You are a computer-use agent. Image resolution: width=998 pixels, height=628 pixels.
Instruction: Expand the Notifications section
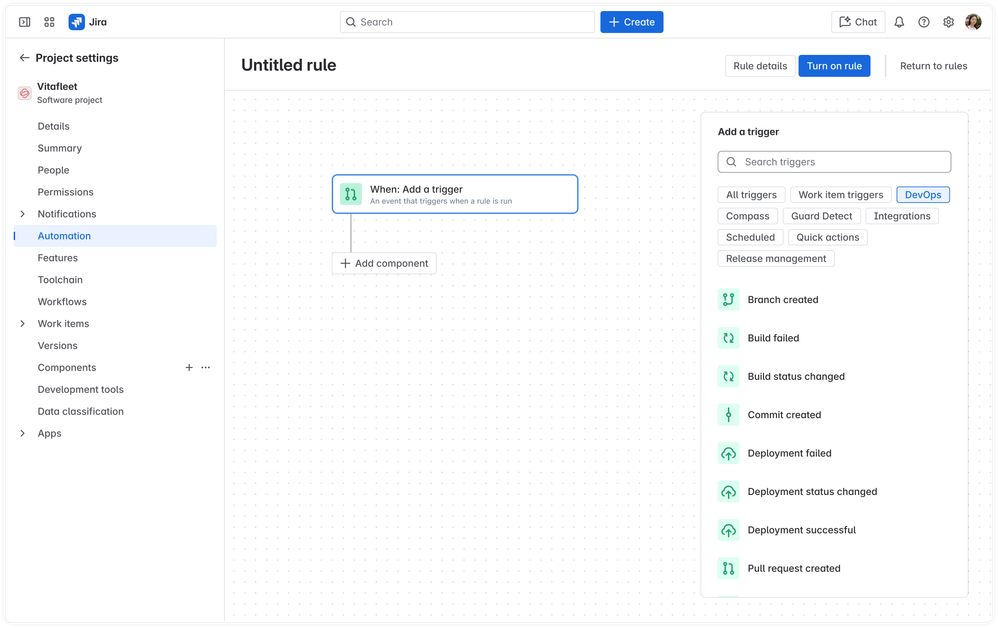[22, 213]
